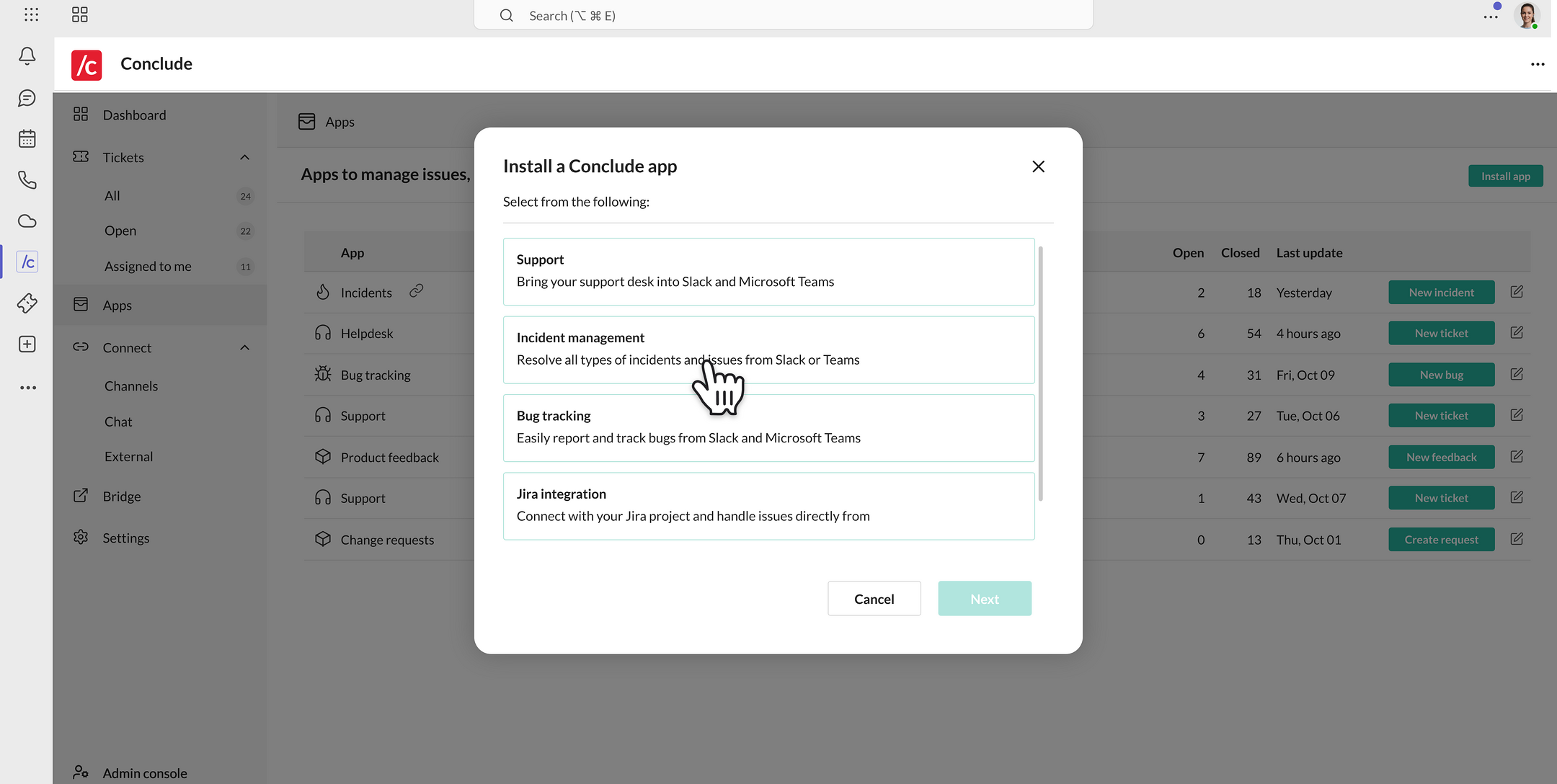Open the cloud icon in left rail
The image size is (1557, 784).
[x=27, y=220]
